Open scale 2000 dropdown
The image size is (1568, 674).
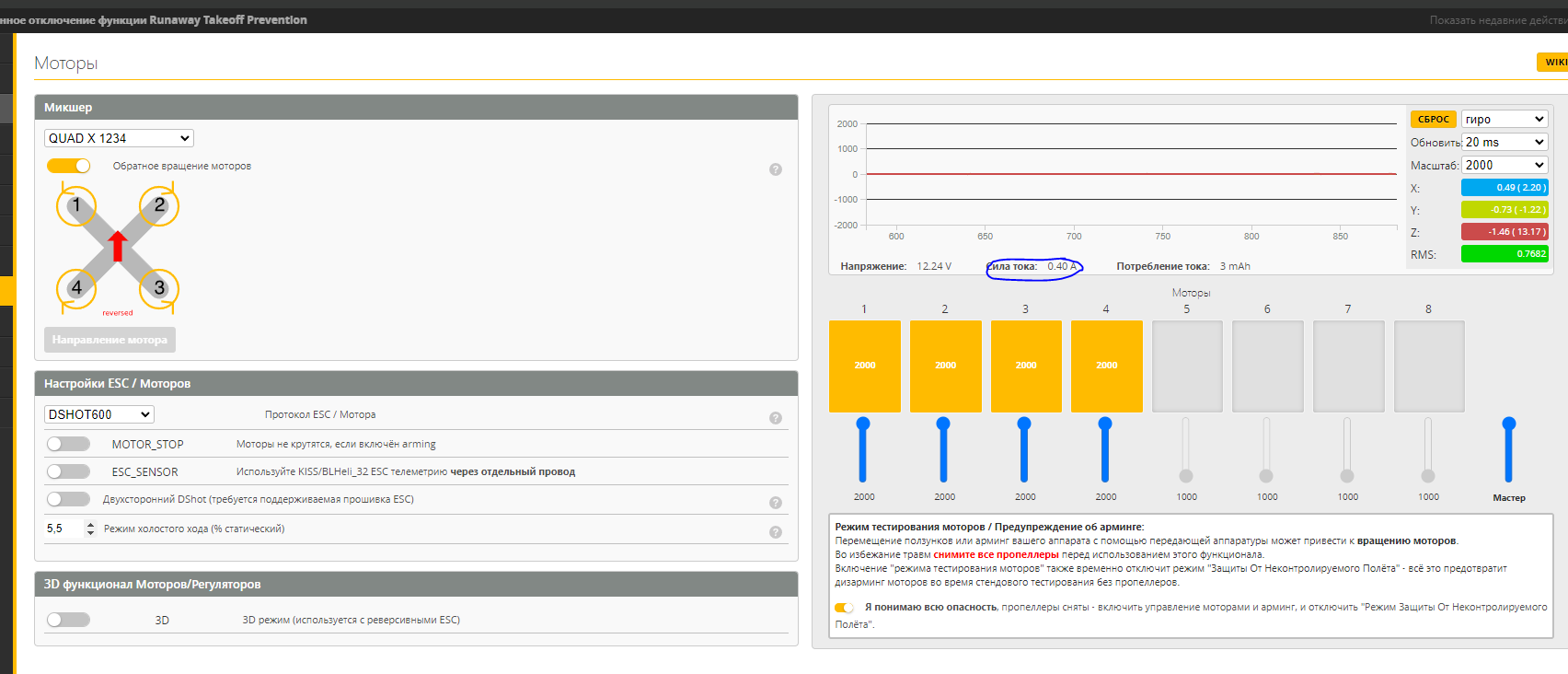(1505, 165)
